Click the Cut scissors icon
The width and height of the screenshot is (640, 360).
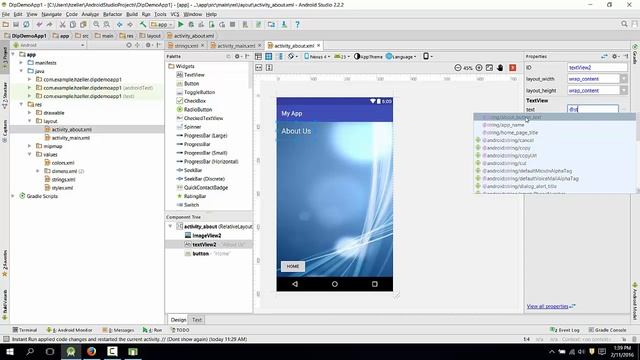tap(62, 24)
